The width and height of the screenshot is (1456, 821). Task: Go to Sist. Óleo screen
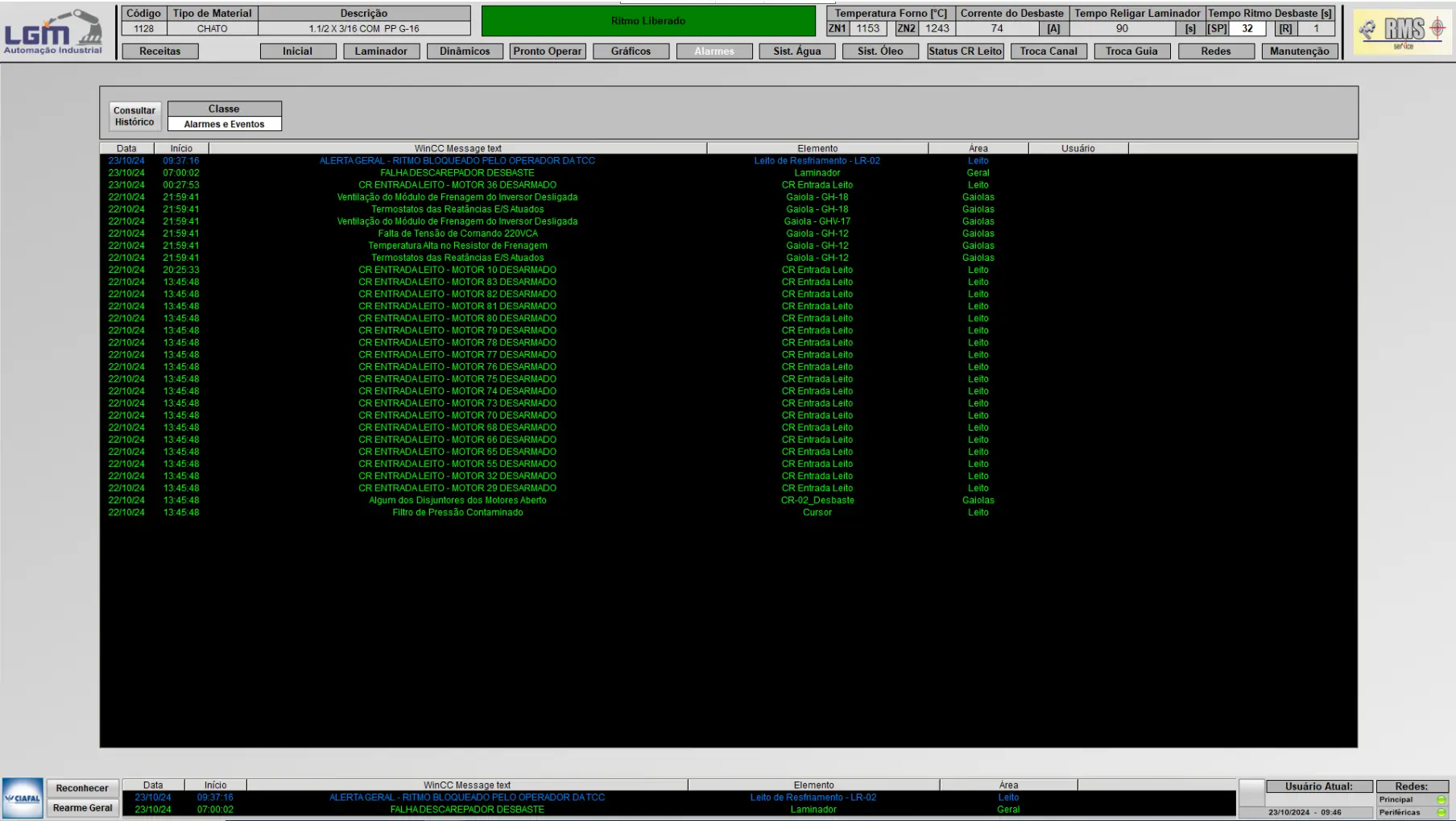880,52
